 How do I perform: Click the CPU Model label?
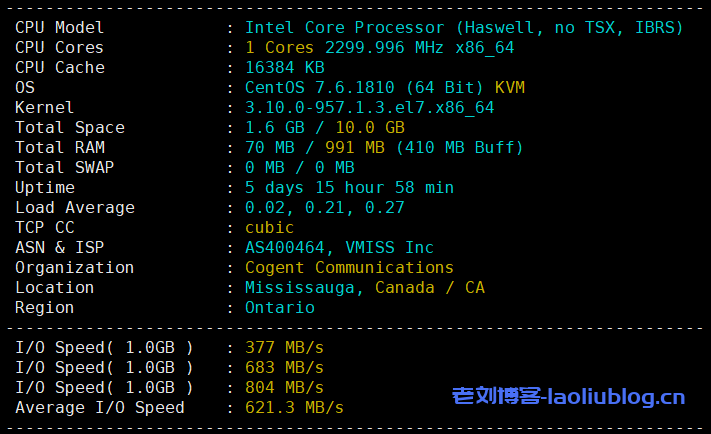coord(59,28)
